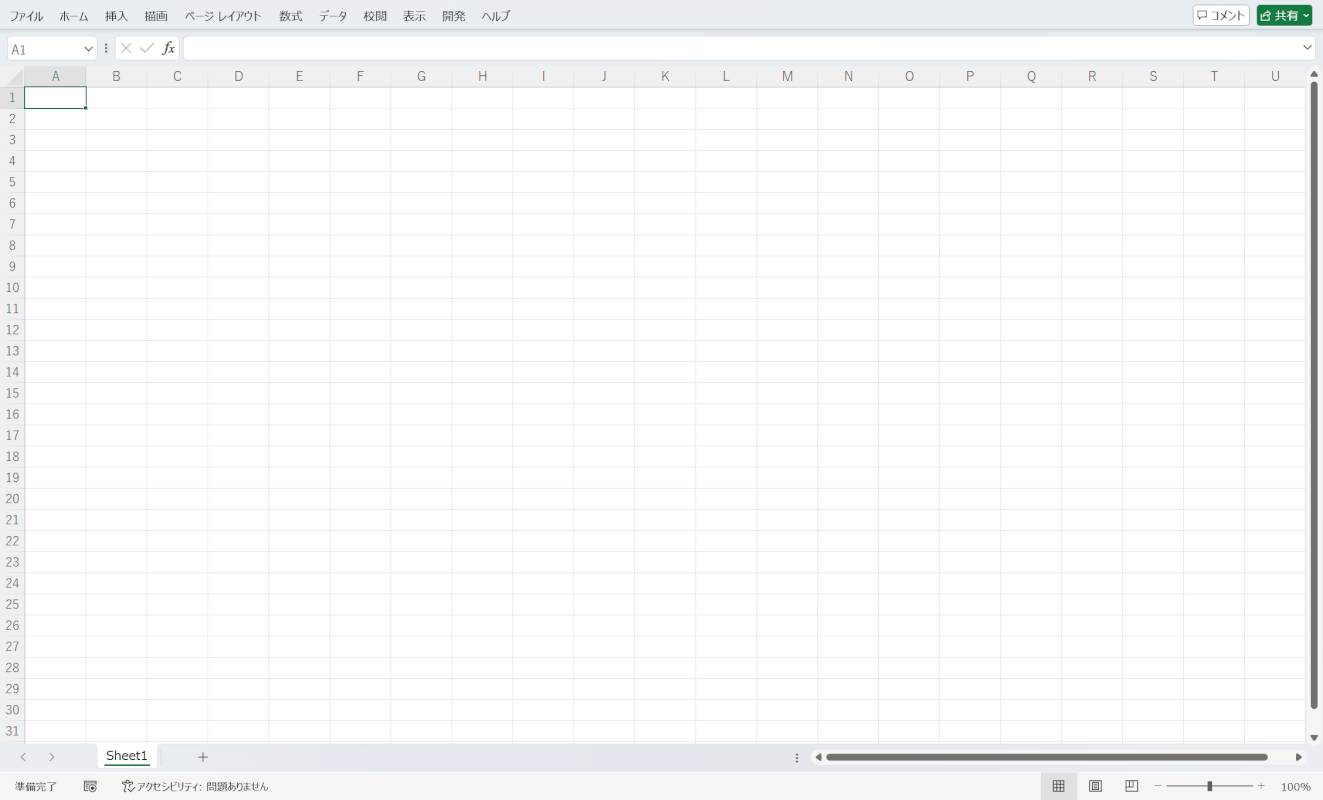Open the ヘルプ tab
The height and width of the screenshot is (800, 1323).
coord(496,16)
